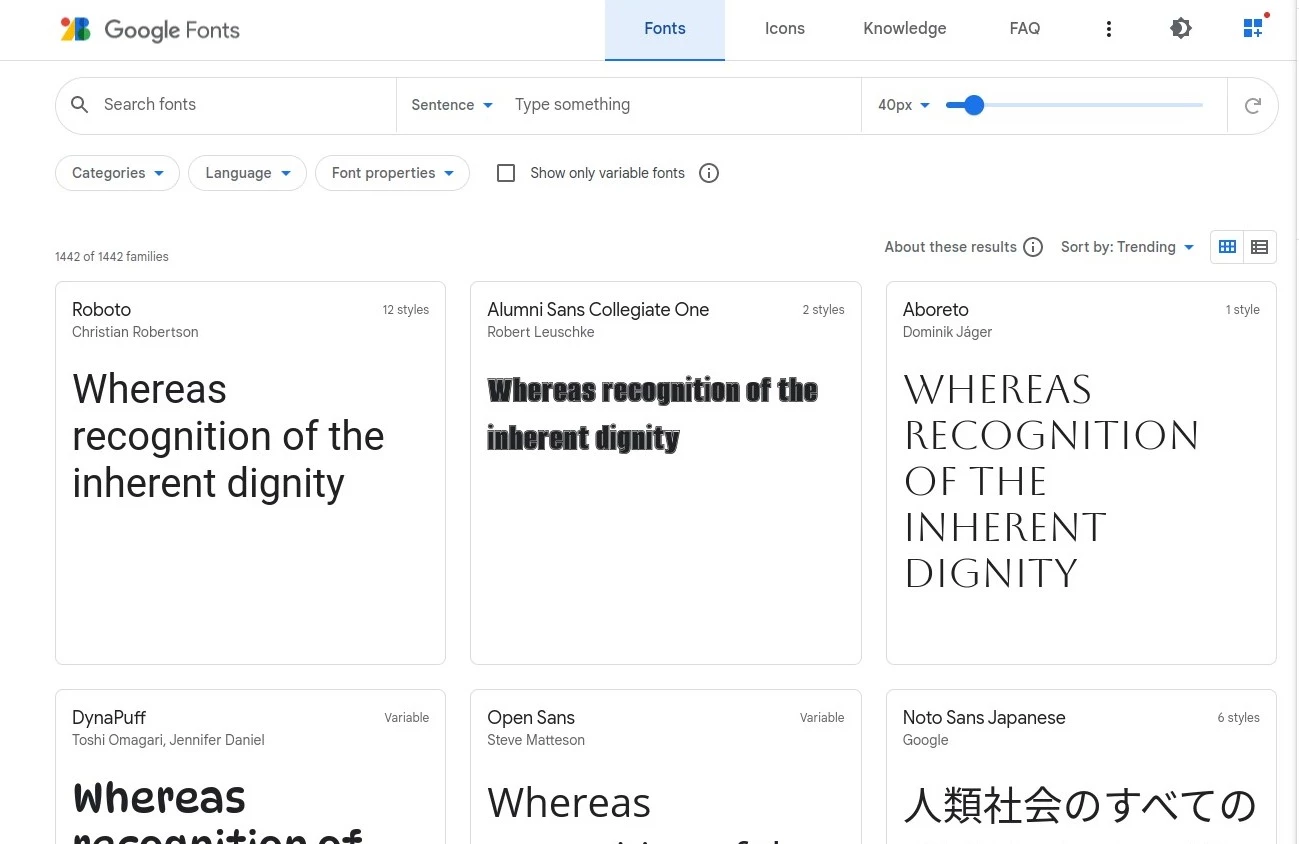Open the Knowledge section
Viewport: 1299px width, 844px height.
(904, 28)
